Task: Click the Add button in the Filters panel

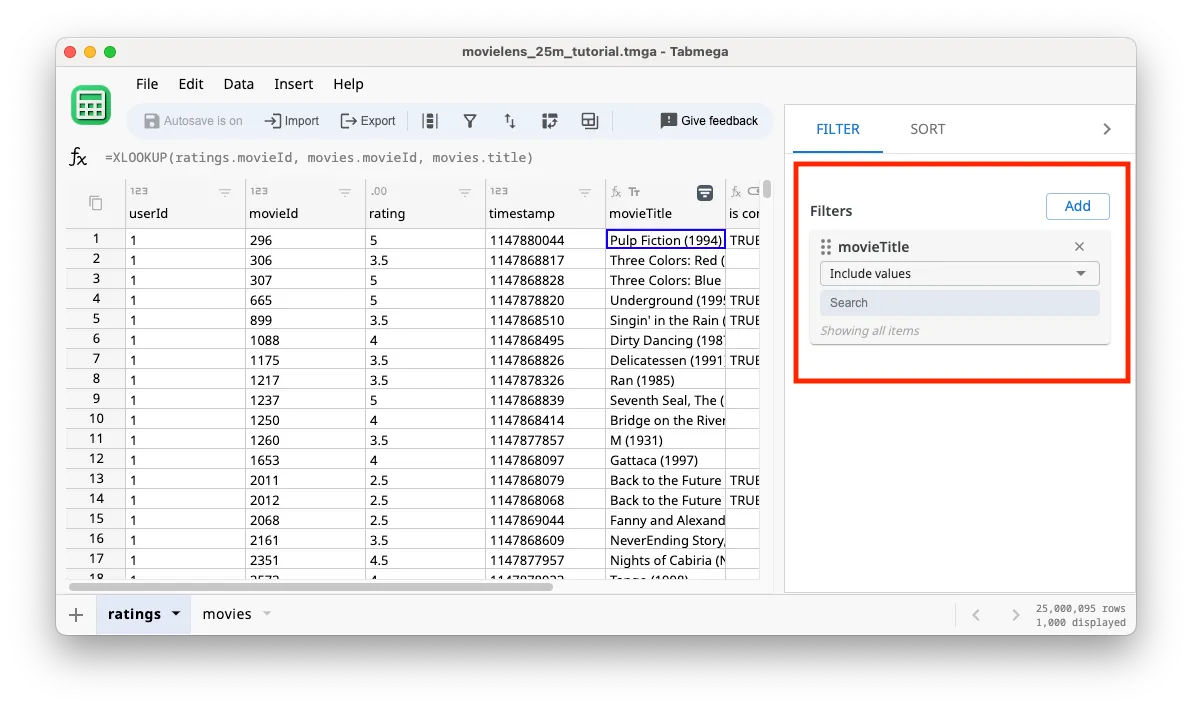Action: tap(1077, 206)
